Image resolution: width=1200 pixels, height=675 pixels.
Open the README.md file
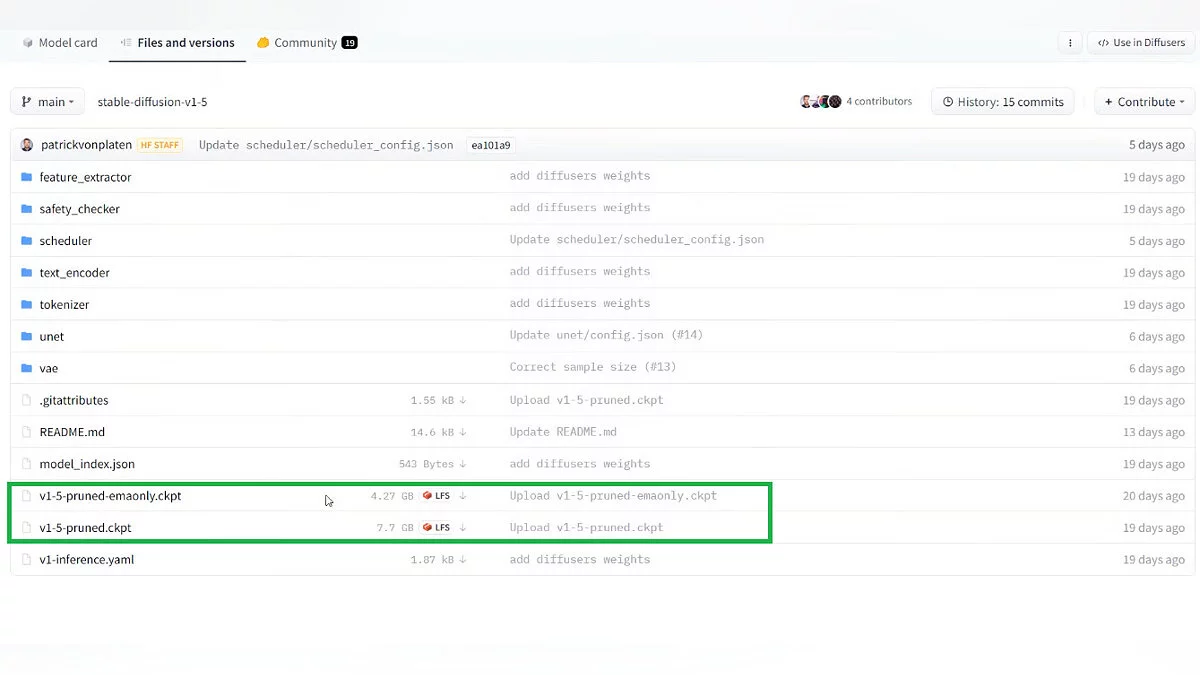coord(72,433)
